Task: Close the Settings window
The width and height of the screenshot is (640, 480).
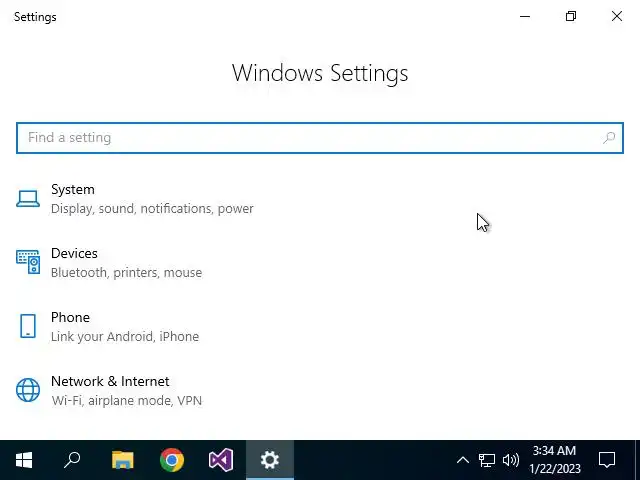Action: [x=617, y=16]
